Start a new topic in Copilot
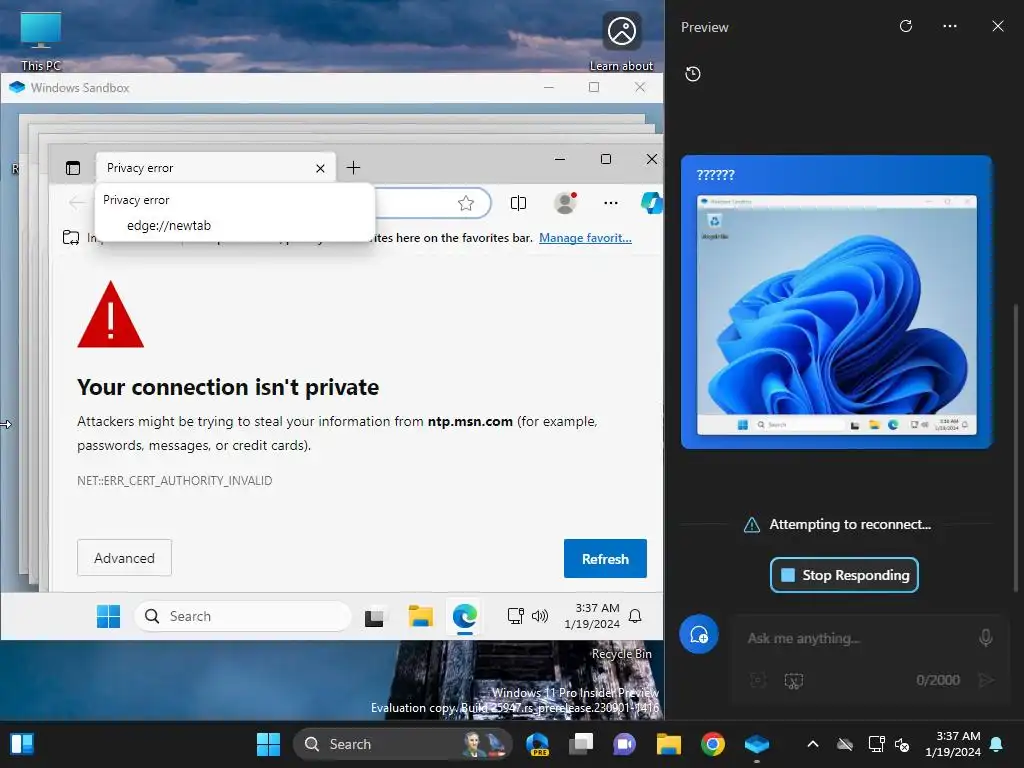The image size is (1024, 768). [699, 634]
